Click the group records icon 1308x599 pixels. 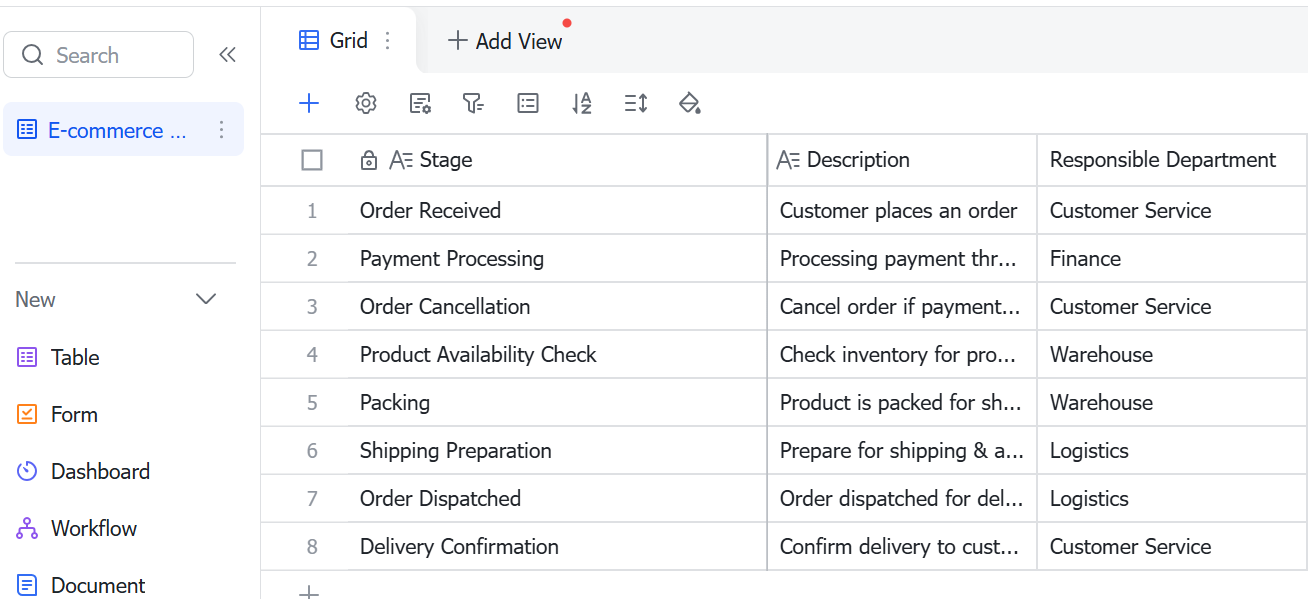click(x=528, y=103)
